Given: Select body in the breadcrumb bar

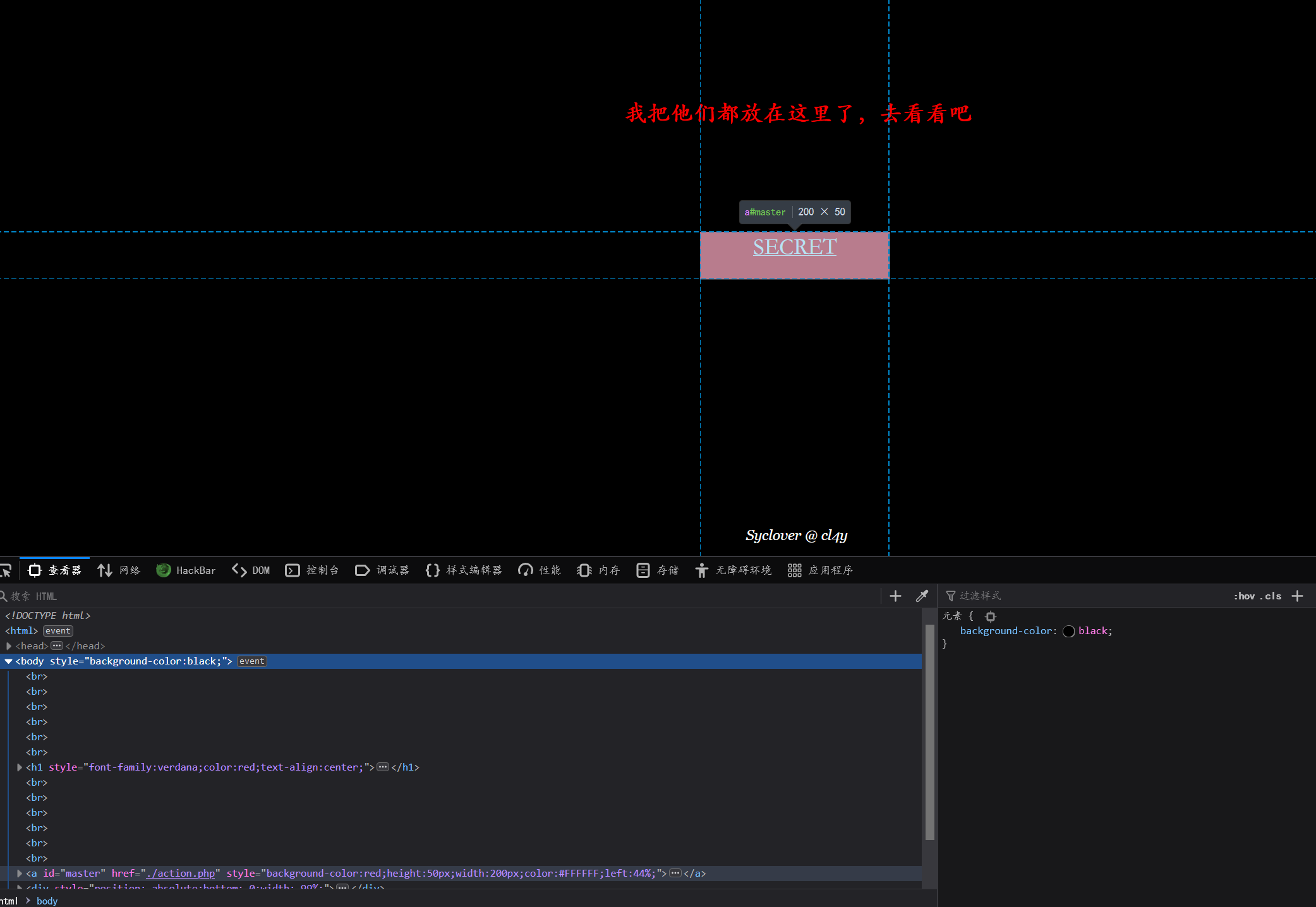Looking at the screenshot, I should point(47,901).
